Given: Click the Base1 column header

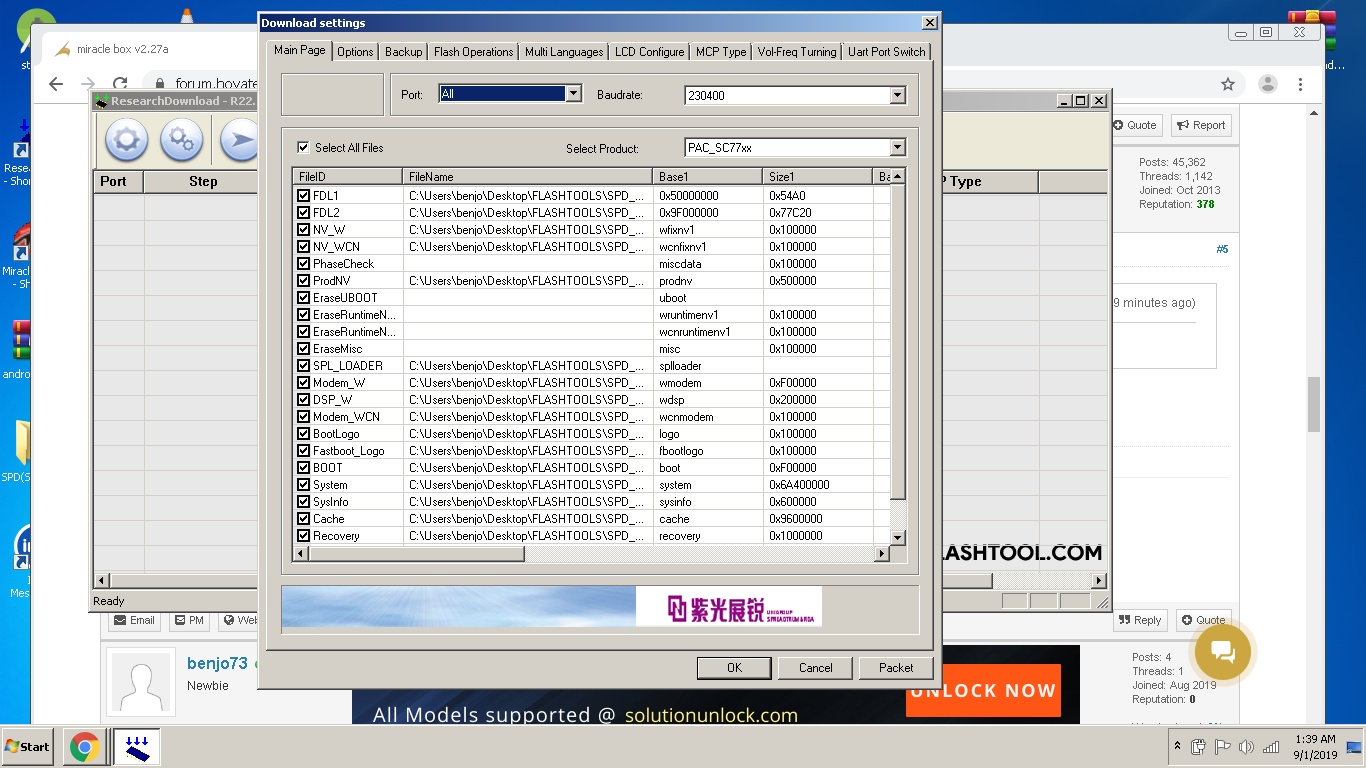Looking at the screenshot, I should point(708,177).
